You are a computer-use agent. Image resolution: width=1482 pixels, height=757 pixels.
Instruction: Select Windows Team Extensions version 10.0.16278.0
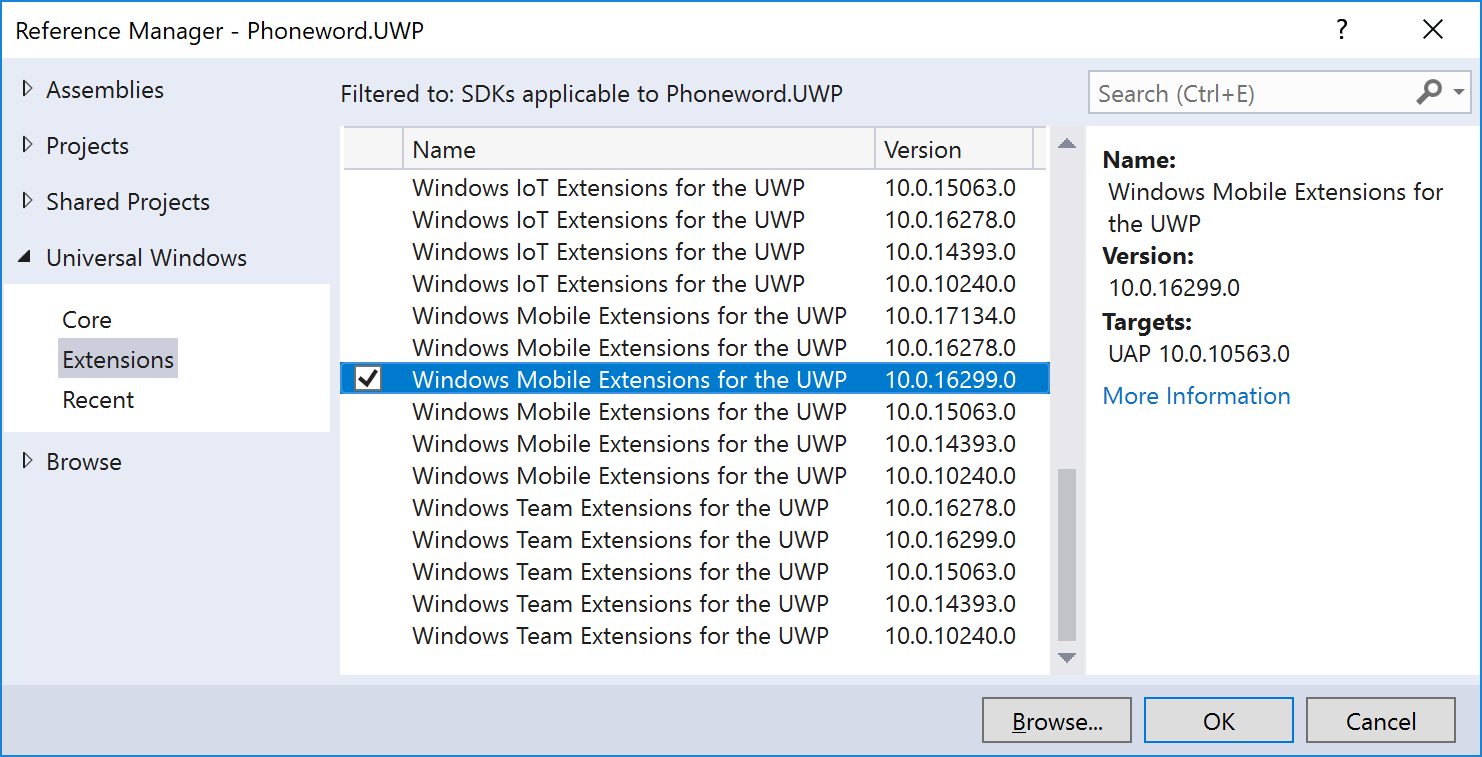point(694,507)
